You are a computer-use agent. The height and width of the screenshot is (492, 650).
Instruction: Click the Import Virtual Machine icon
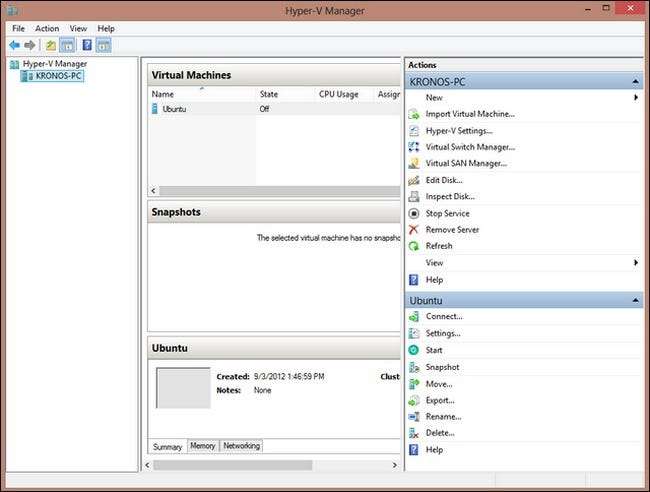pyautogui.click(x=414, y=114)
